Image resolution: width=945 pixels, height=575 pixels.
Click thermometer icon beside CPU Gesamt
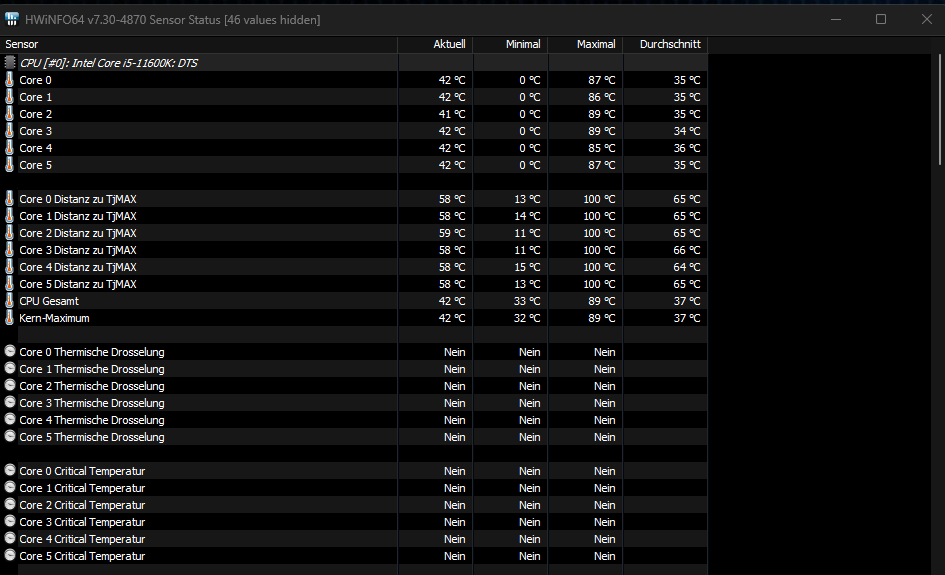10,300
